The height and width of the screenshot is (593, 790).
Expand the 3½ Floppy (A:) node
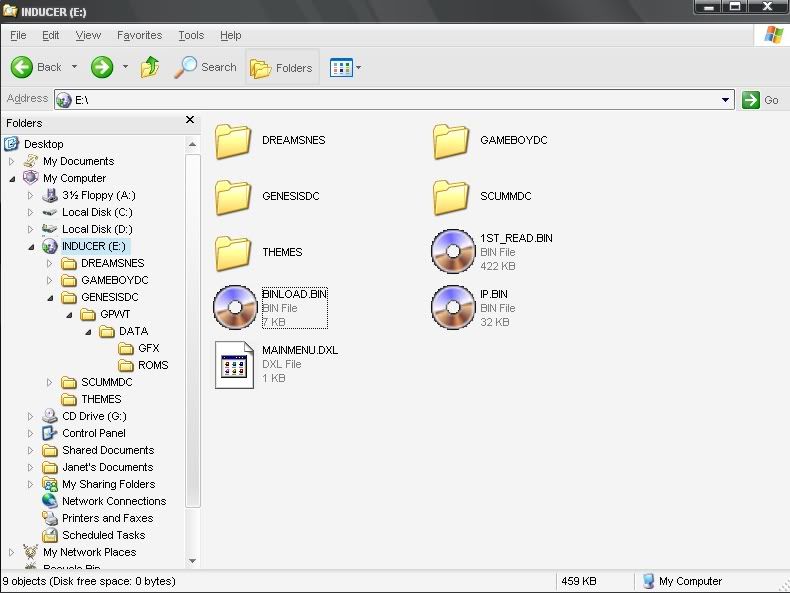[x=31, y=195]
